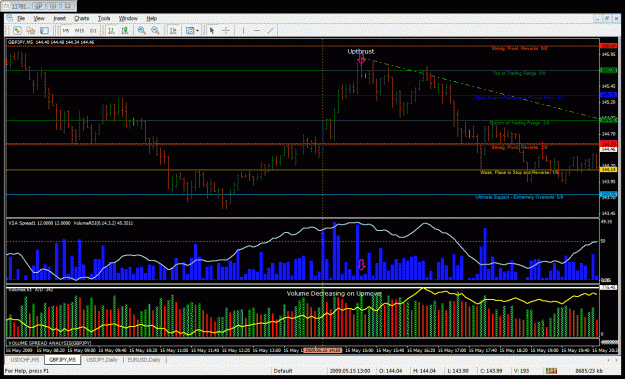Image resolution: width=625 pixels, height=379 pixels.
Task: Switch to the M15 timeframe button
Action: point(80,30)
